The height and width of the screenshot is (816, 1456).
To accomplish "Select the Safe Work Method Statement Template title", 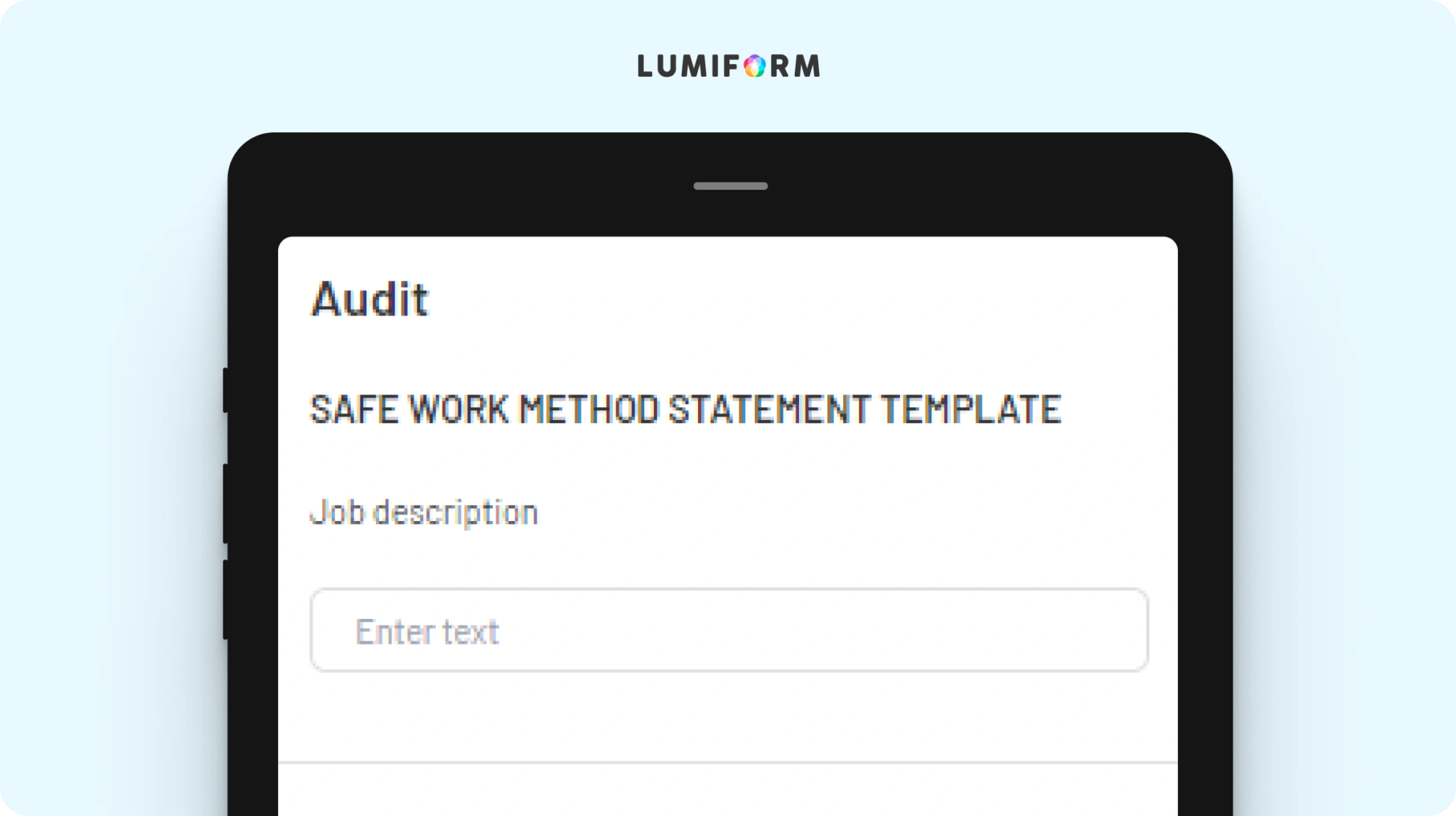I will coord(686,409).
